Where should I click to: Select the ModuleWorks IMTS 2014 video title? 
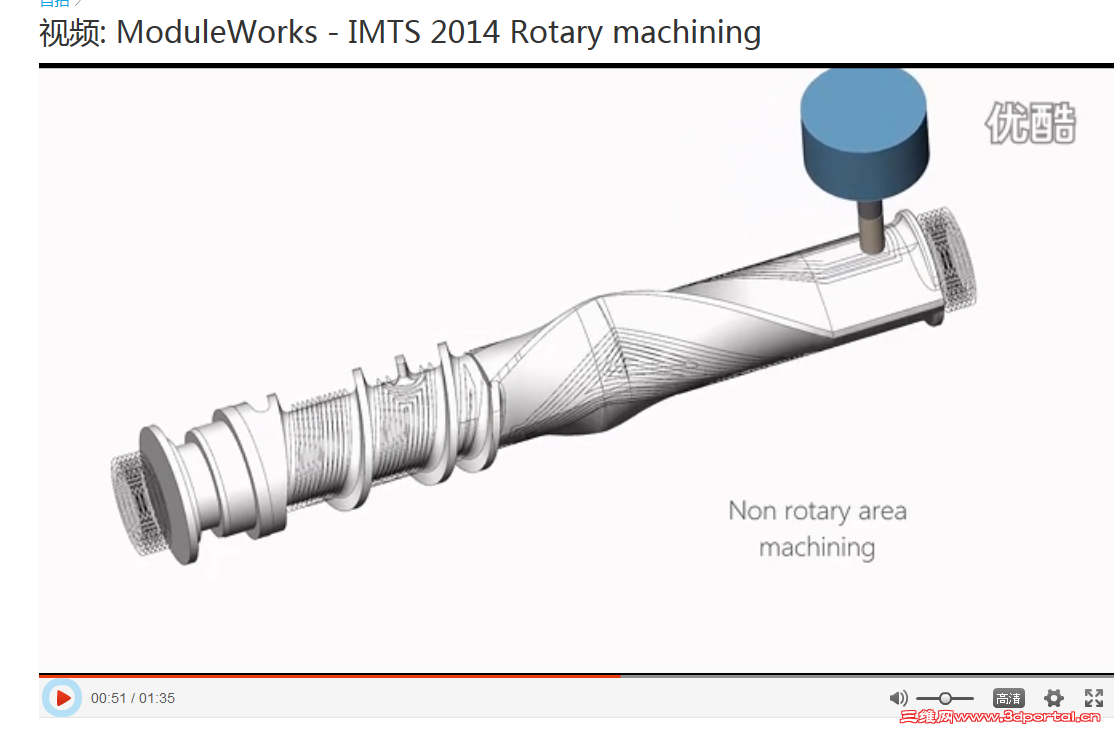point(400,33)
